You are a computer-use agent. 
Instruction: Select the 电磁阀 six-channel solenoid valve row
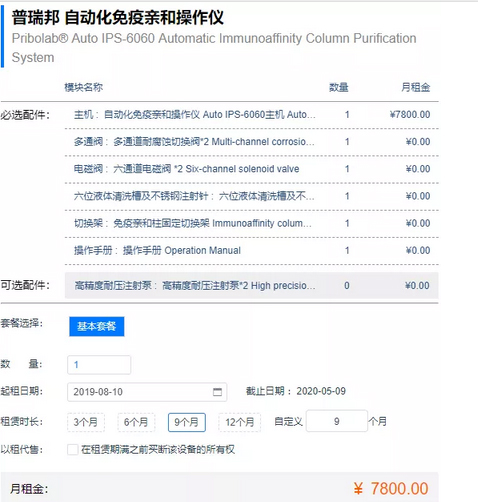pos(252,169)
